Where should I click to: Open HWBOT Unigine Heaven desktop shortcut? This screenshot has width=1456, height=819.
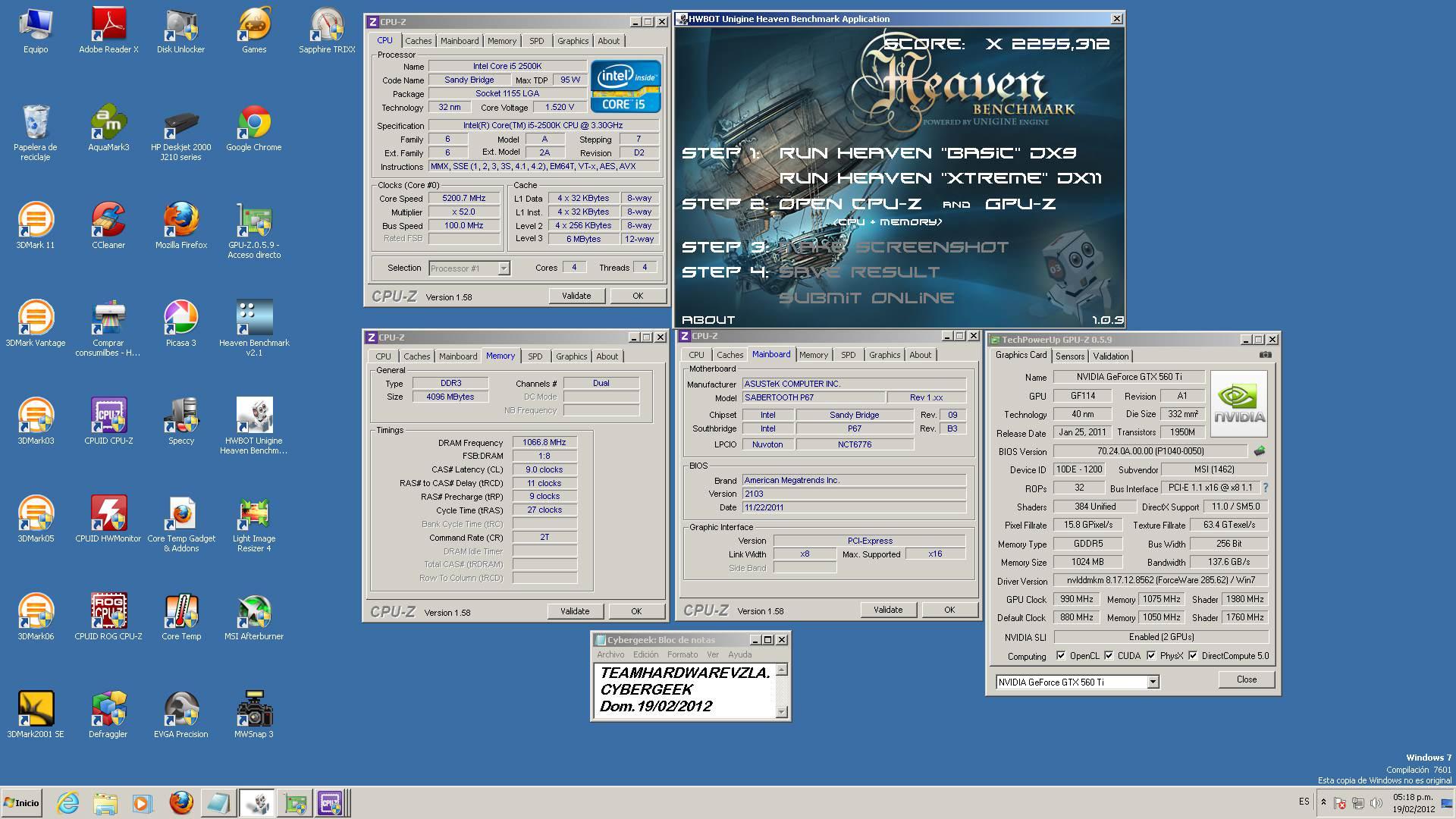[x=254, y=426]
